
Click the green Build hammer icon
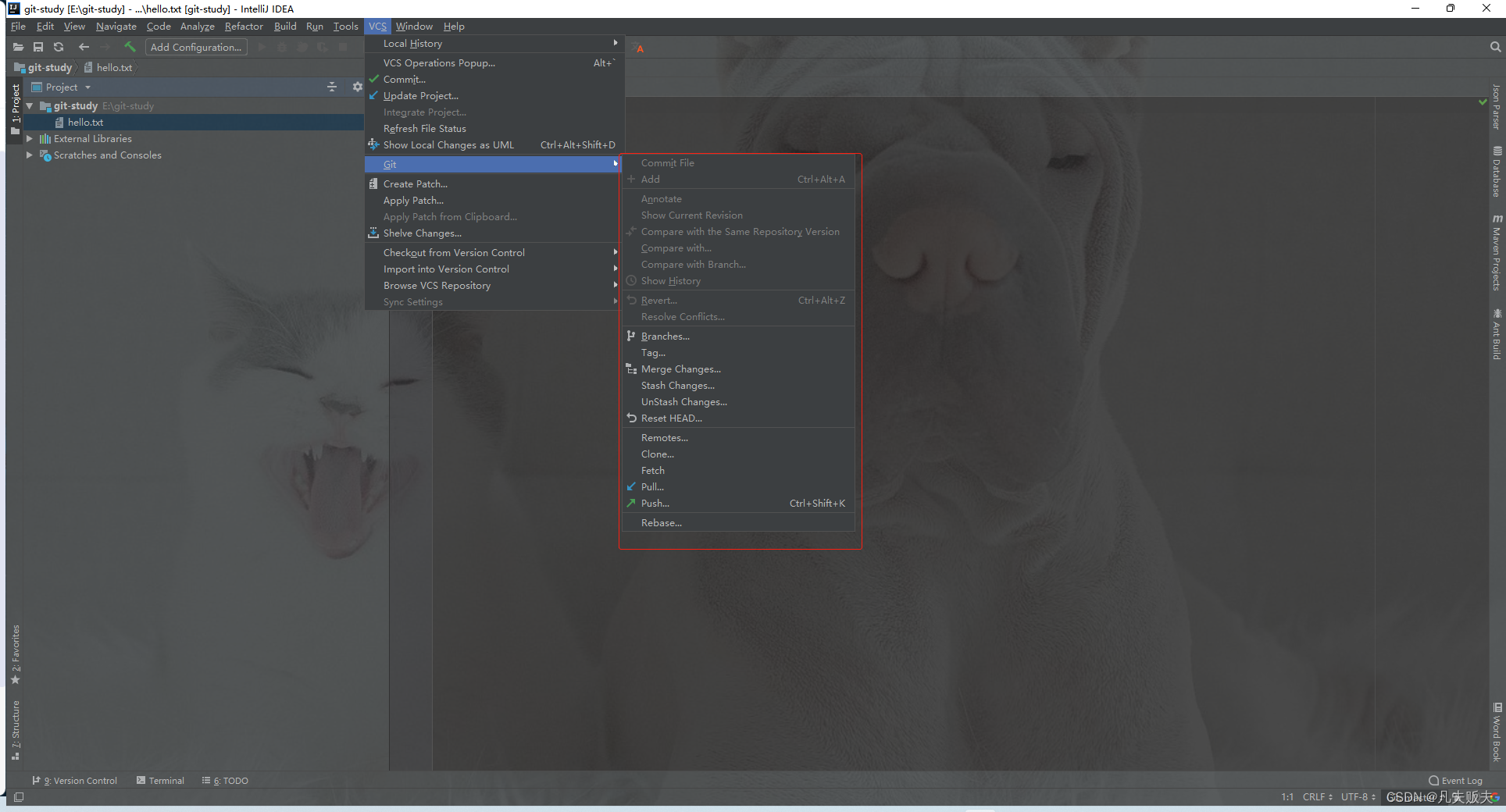click(130, 47)
